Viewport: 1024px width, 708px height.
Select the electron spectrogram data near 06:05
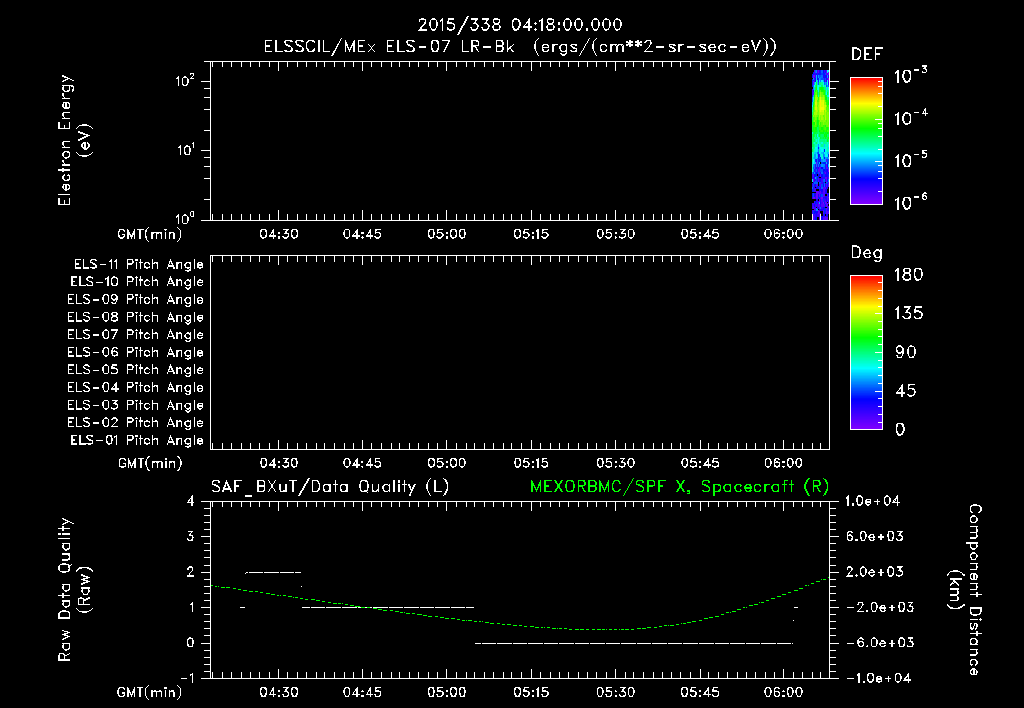tap(820, 145)
